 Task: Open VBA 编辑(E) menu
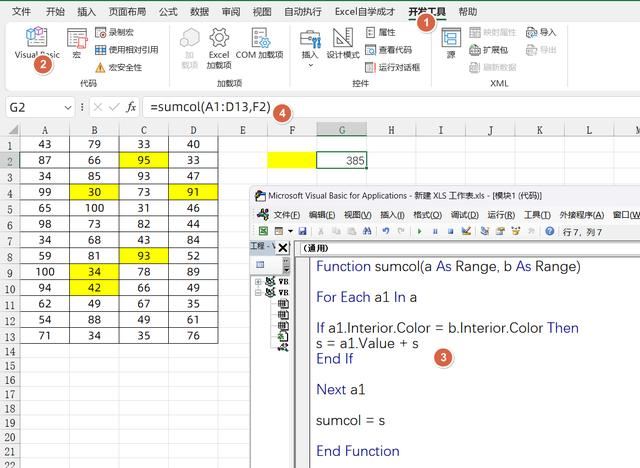(322, 215)
